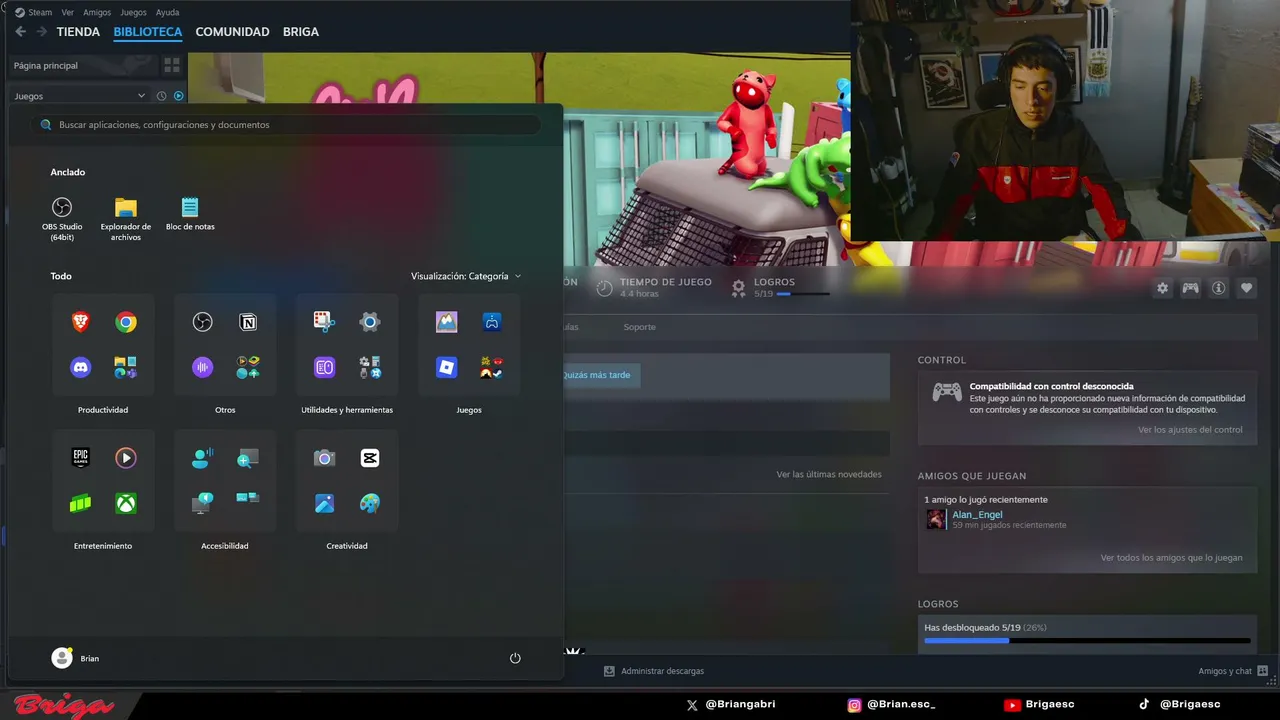Viewport: 1280px width, 720px height.
Task: Open OBS icon in Otros group
Action: point(203,322)
